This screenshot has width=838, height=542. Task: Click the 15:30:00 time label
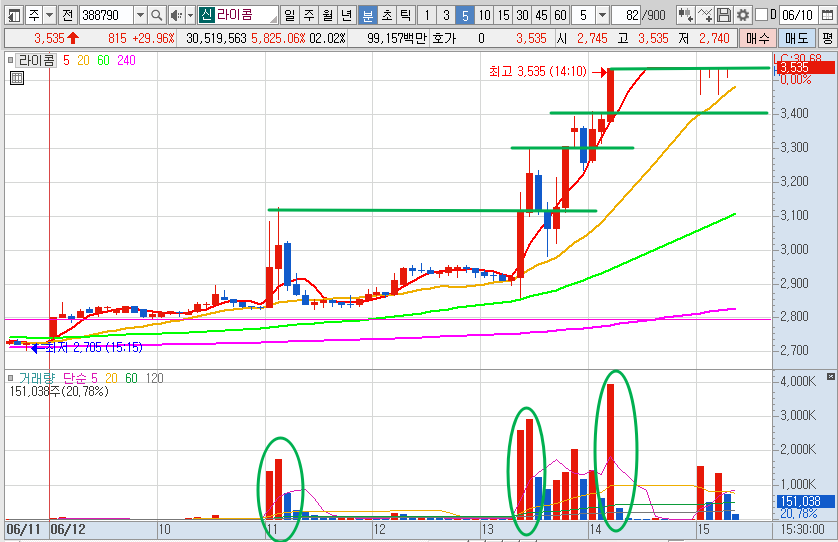tap(802, 530)
